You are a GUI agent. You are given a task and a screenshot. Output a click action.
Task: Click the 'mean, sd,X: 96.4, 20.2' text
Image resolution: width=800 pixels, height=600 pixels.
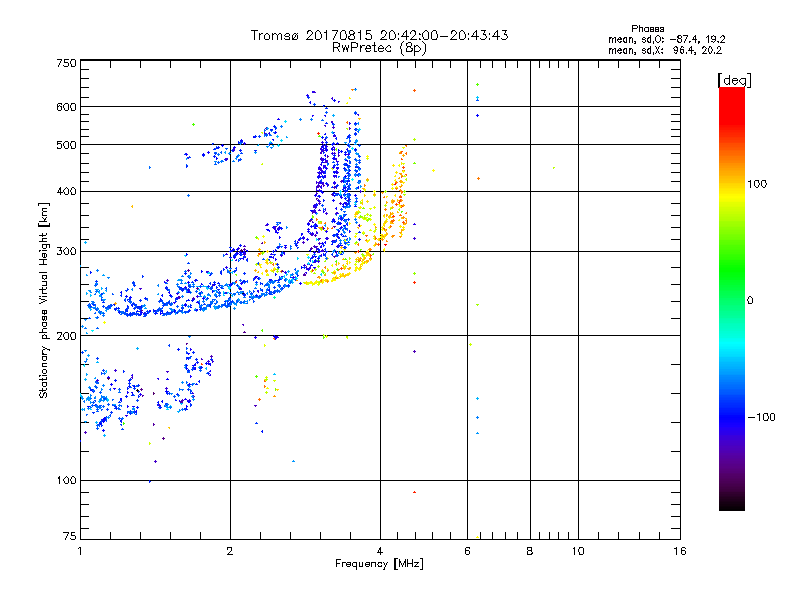665,50
